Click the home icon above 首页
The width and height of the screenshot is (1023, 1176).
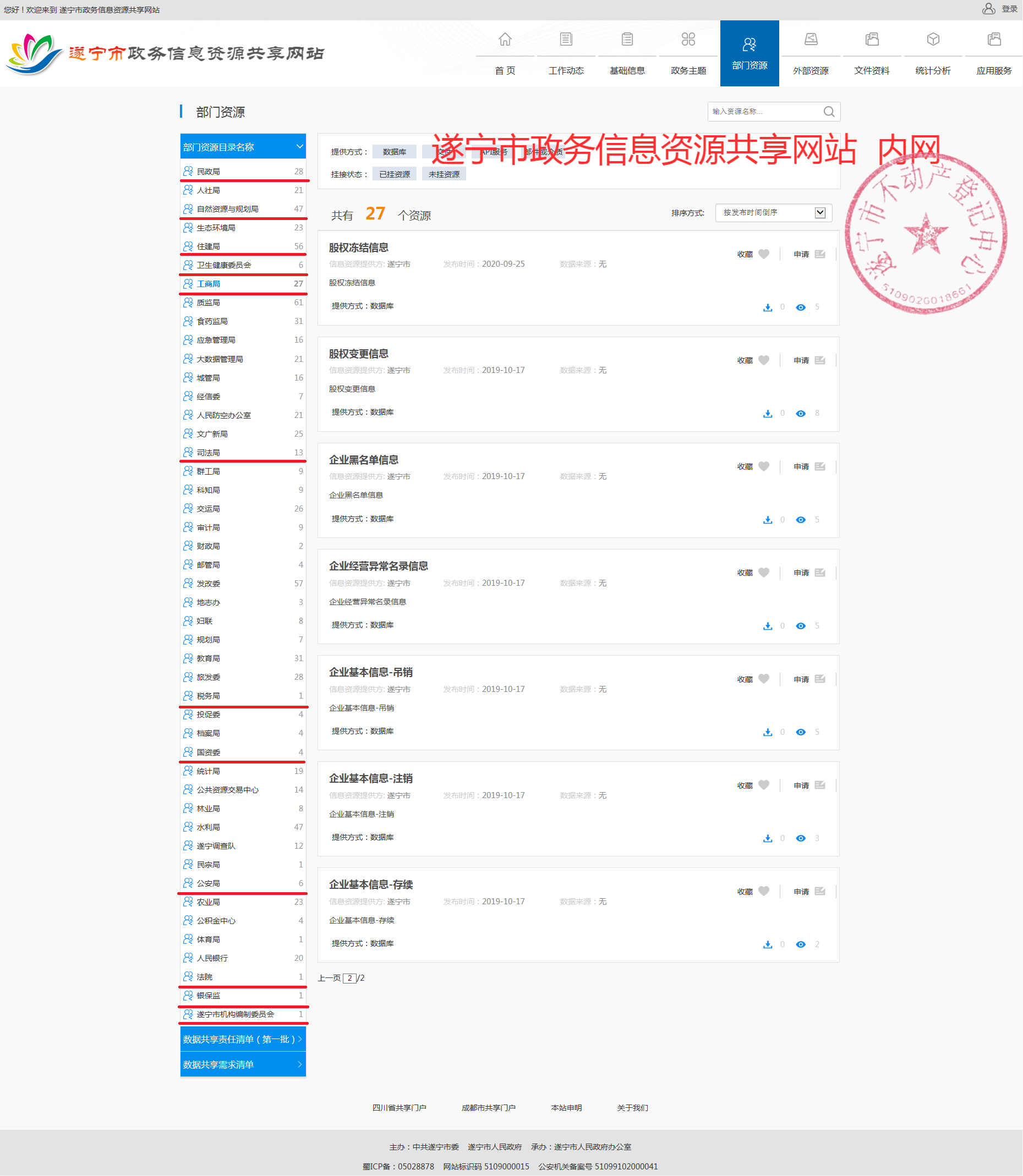(x=505, y=40)
